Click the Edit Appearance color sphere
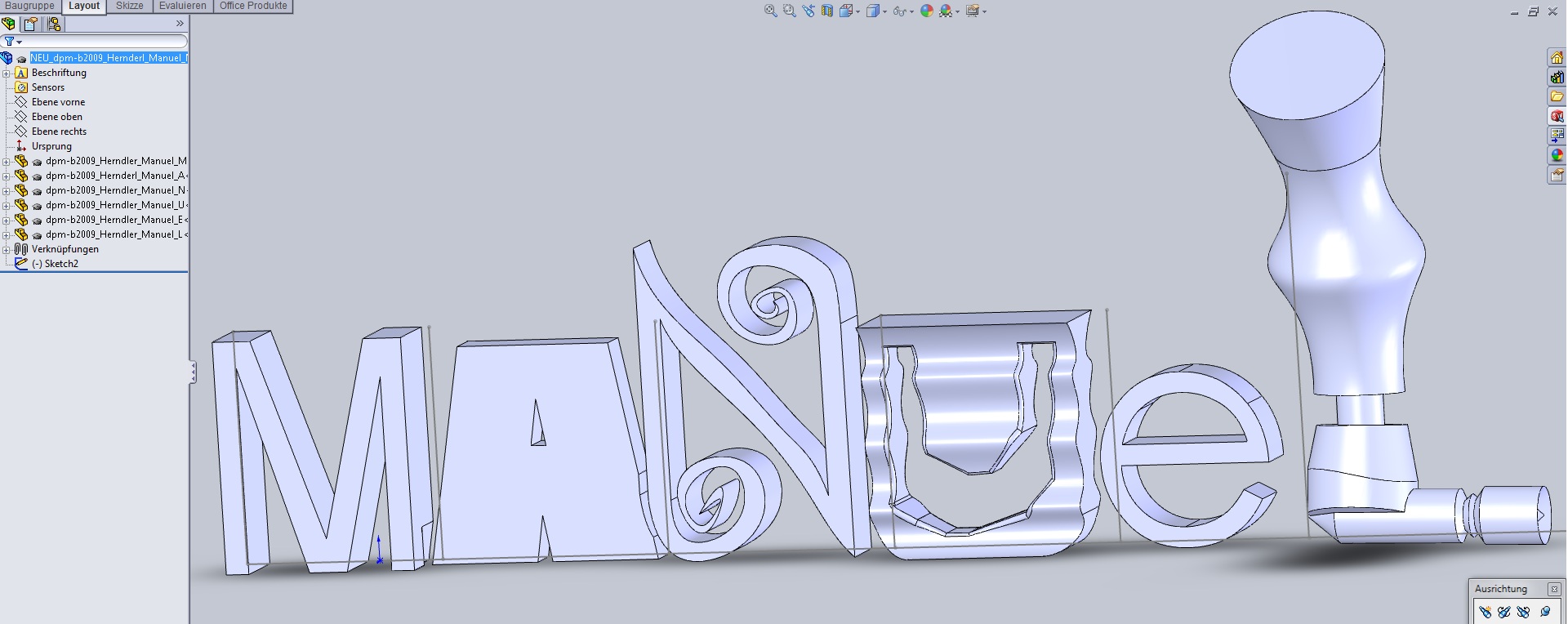 (x=926, y=11)
